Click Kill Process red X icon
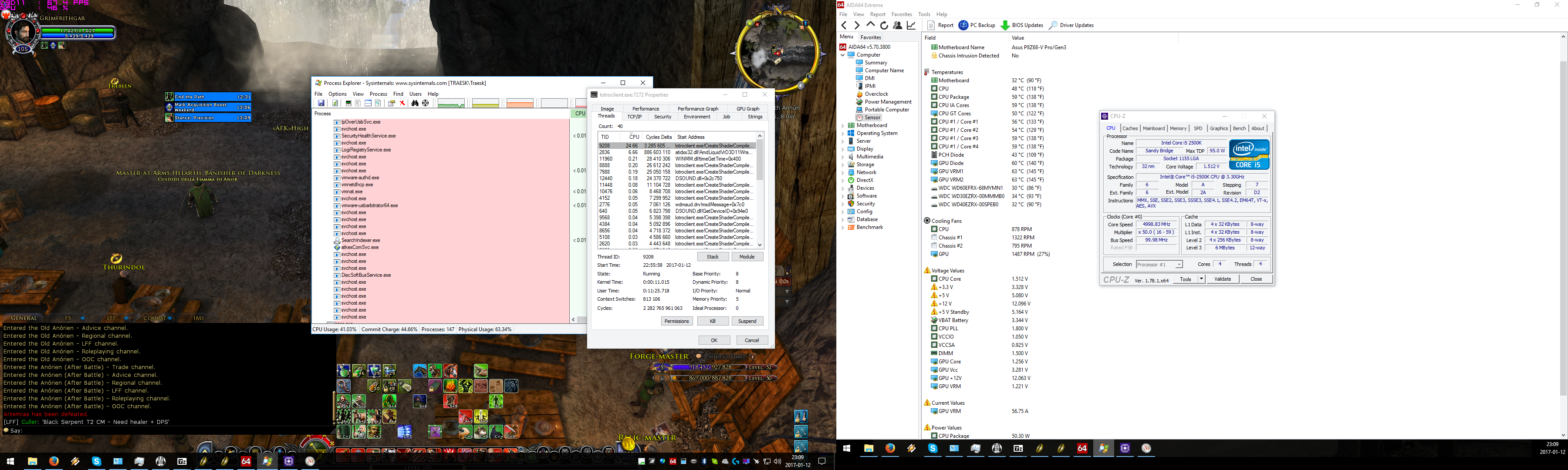Viewport: 1568px width, 470px height. coord(402,104)
